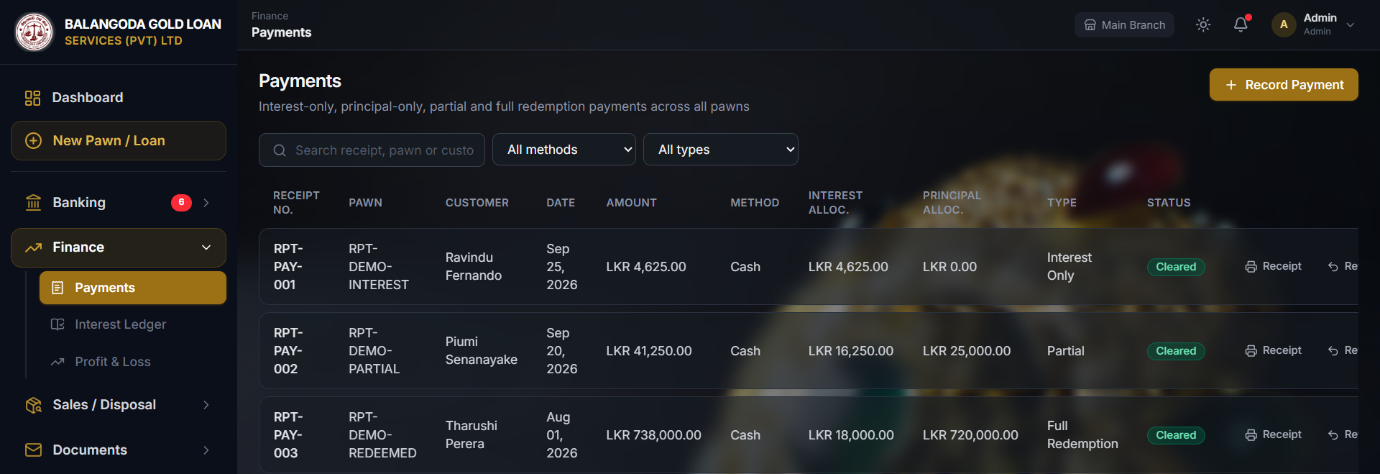Open Interest Ledger page

tap(133, 325)
